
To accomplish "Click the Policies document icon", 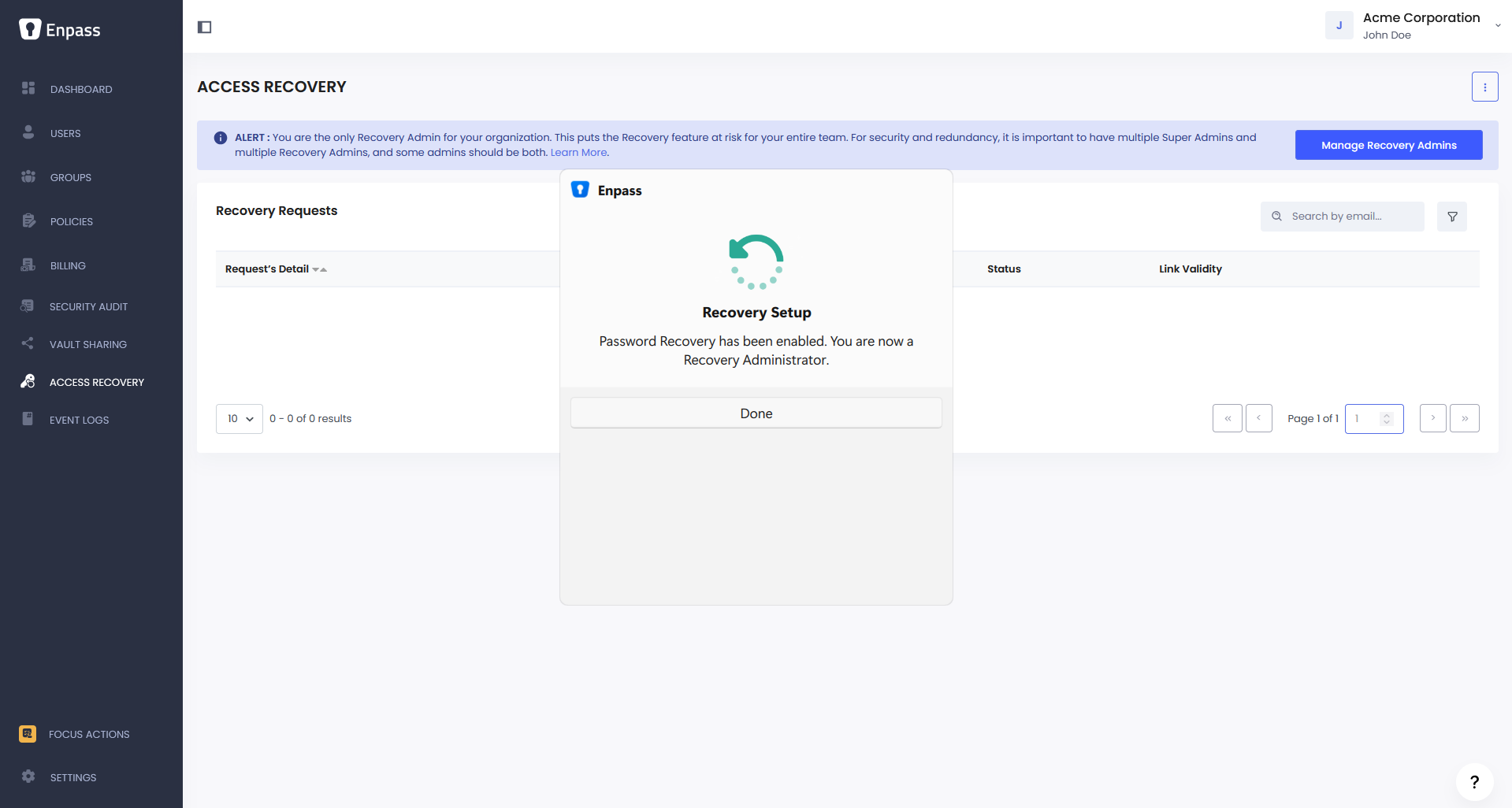I will (x=28, y=221).
